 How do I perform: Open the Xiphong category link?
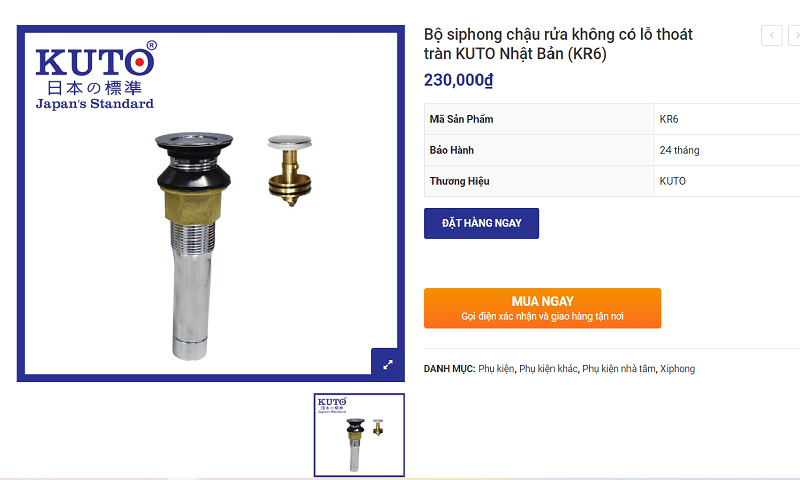click(678, 369)
